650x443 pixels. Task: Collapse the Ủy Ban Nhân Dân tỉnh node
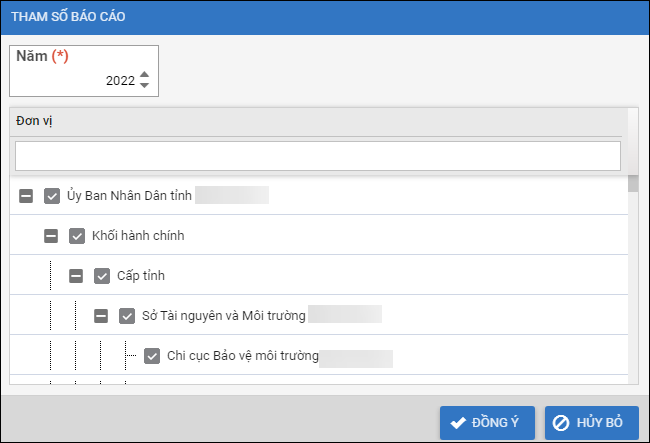[27, 196]
